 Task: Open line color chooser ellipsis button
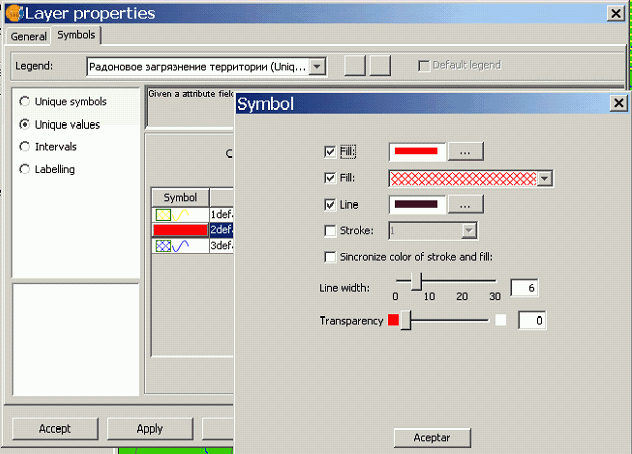tap(466, 205)
